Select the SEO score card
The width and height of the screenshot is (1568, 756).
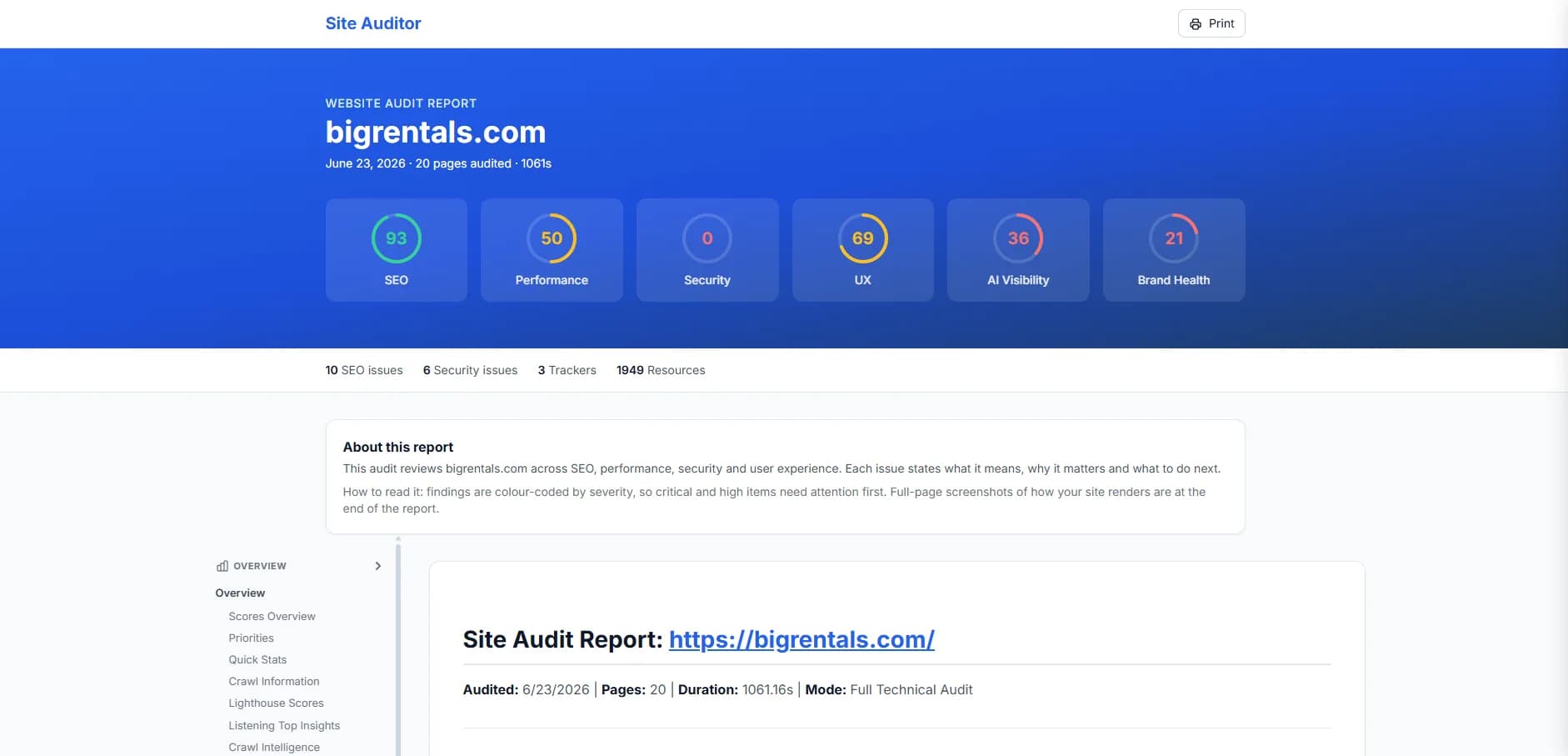point(396,250)
